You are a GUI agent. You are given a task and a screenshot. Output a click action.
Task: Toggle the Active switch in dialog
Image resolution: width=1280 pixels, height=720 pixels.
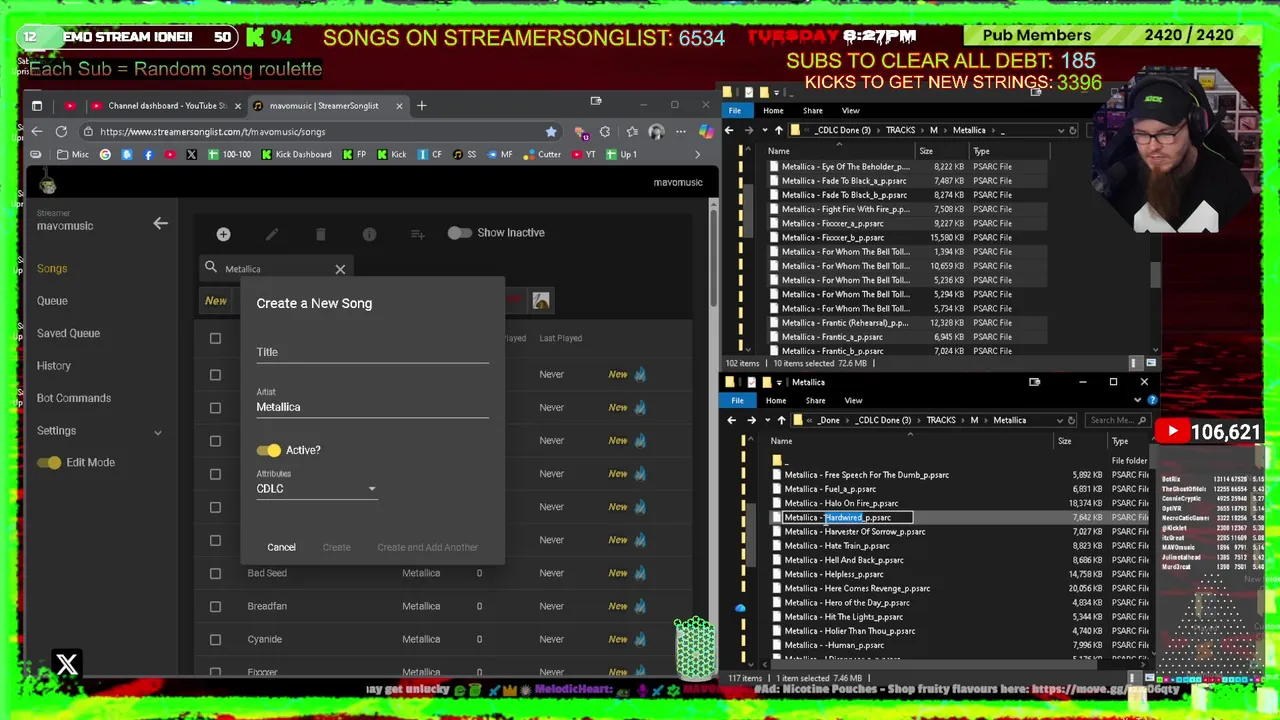(269, 450)
